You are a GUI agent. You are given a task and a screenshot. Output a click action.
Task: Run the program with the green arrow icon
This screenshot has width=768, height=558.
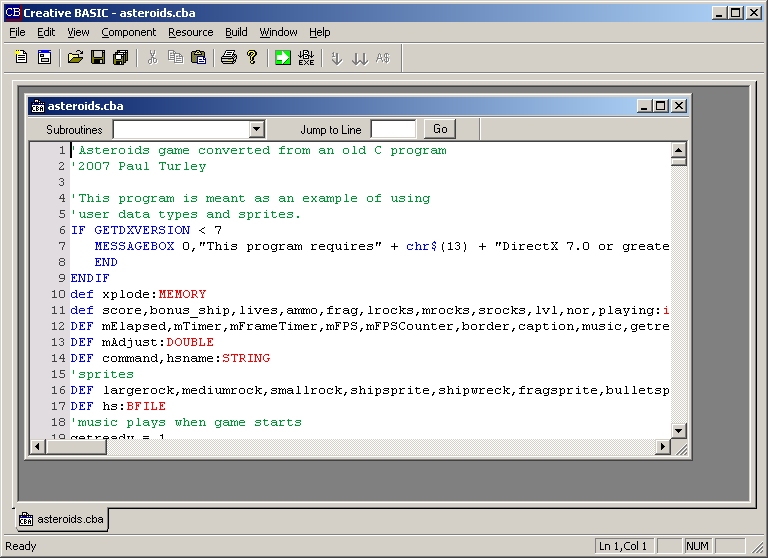click(x=283, y=58)
